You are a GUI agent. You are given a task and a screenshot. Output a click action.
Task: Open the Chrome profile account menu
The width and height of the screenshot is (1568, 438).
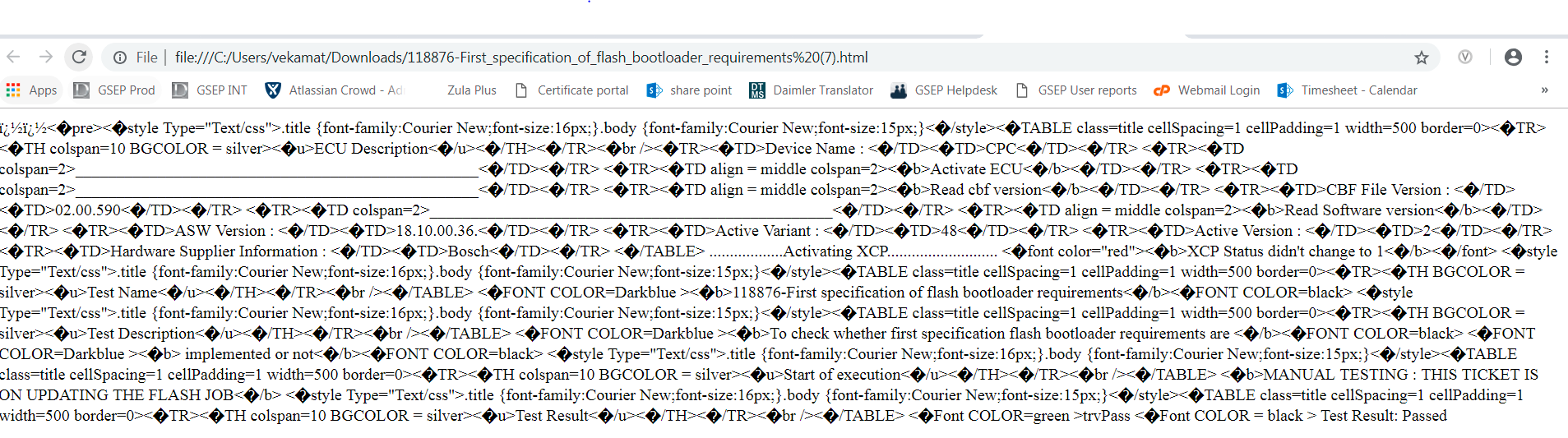tap(1513, 57)
